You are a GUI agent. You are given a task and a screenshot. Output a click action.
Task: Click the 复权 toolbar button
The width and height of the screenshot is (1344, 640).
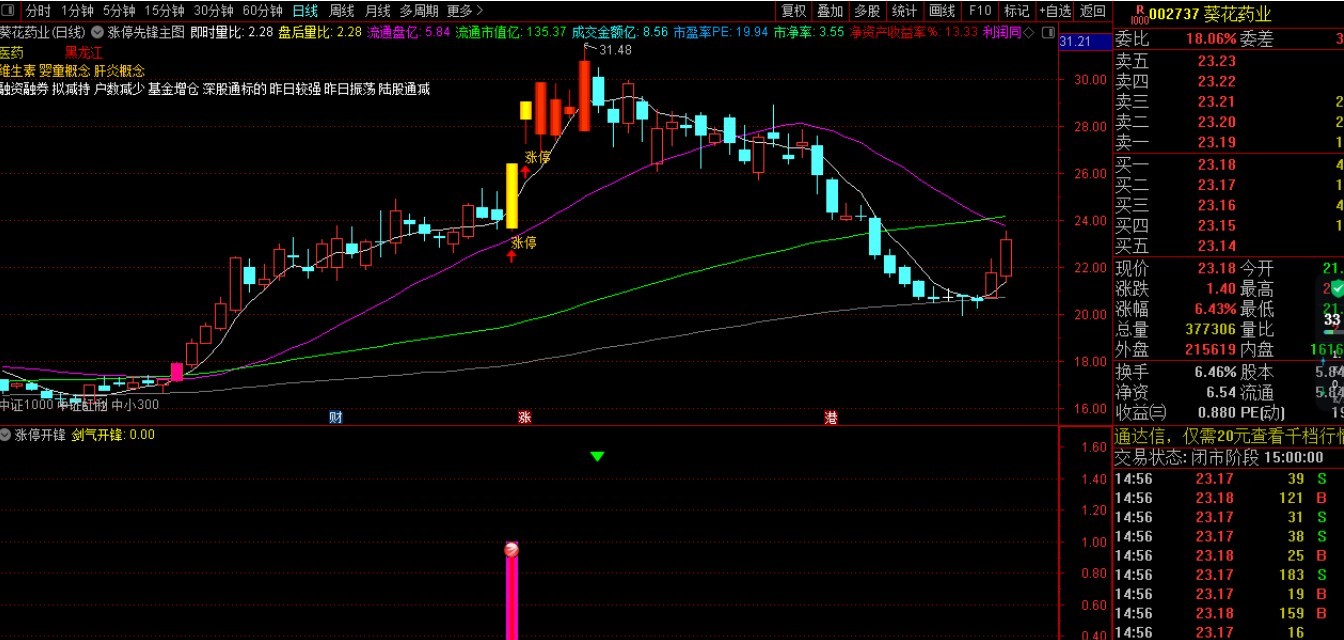(x=793, y=11)
